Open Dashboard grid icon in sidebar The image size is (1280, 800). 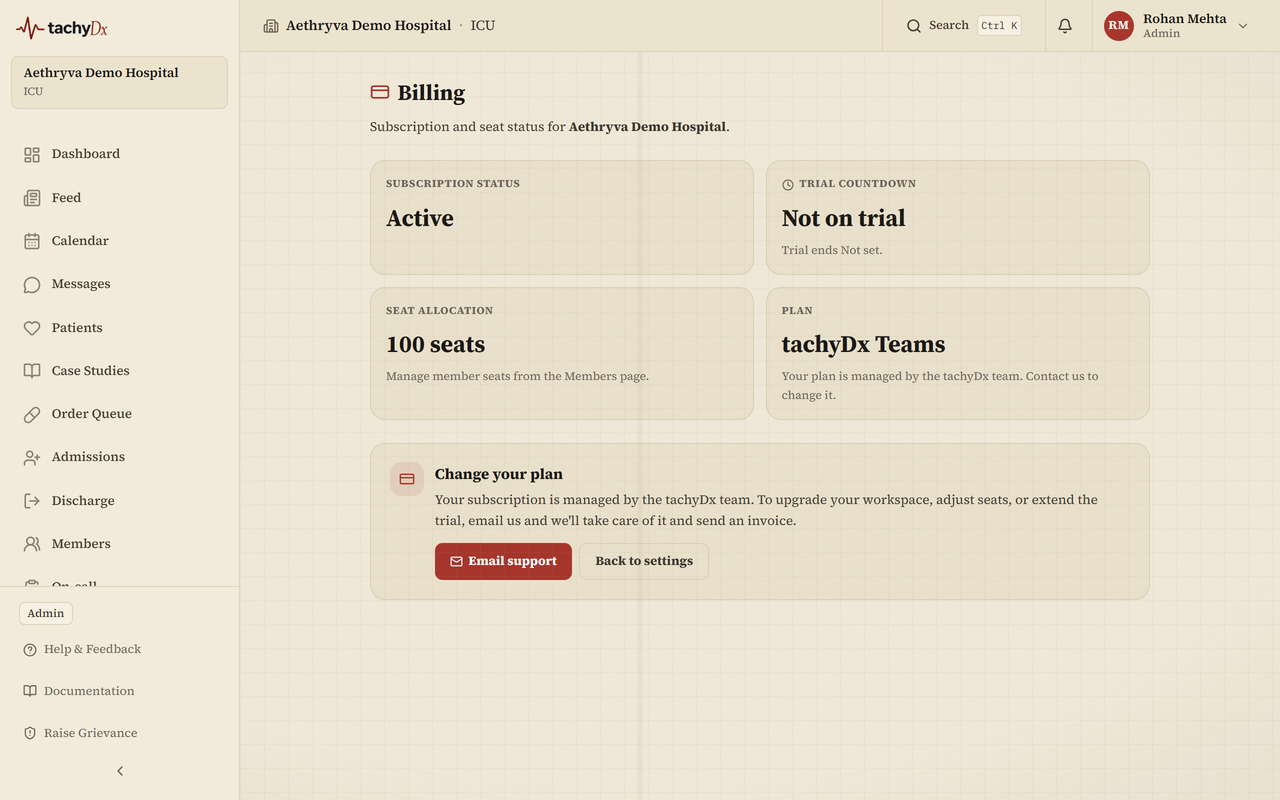[x=32, y=154]
